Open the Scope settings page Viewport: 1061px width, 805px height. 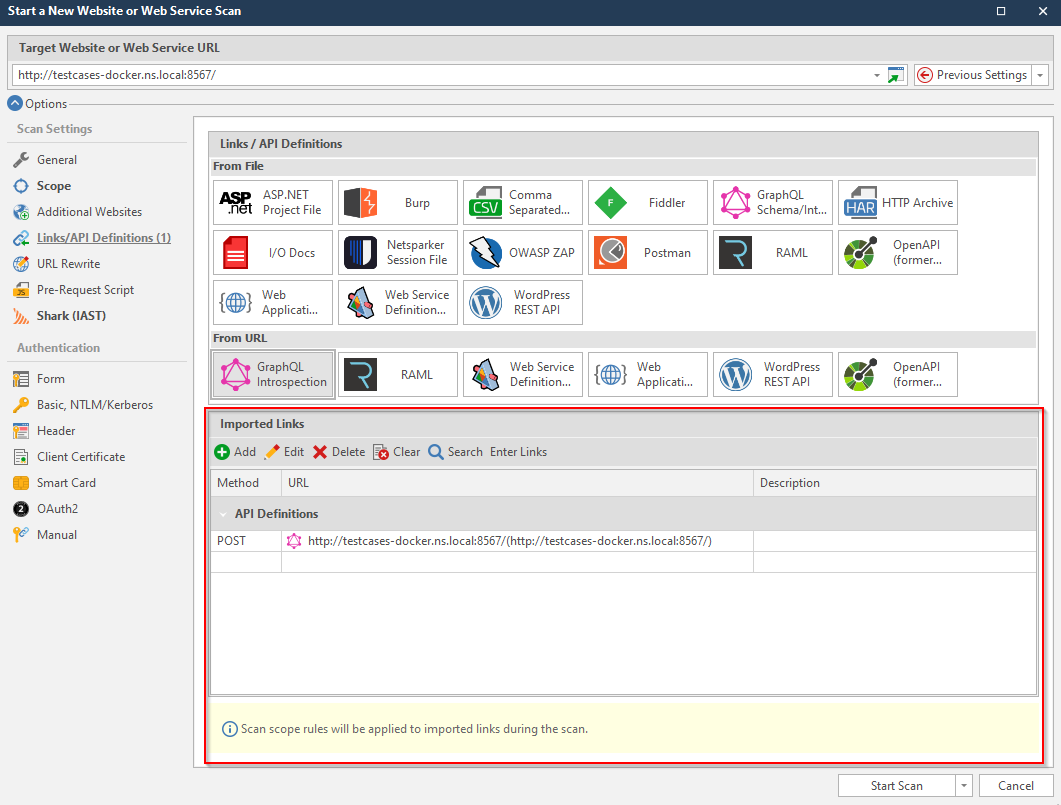point(54,186)
